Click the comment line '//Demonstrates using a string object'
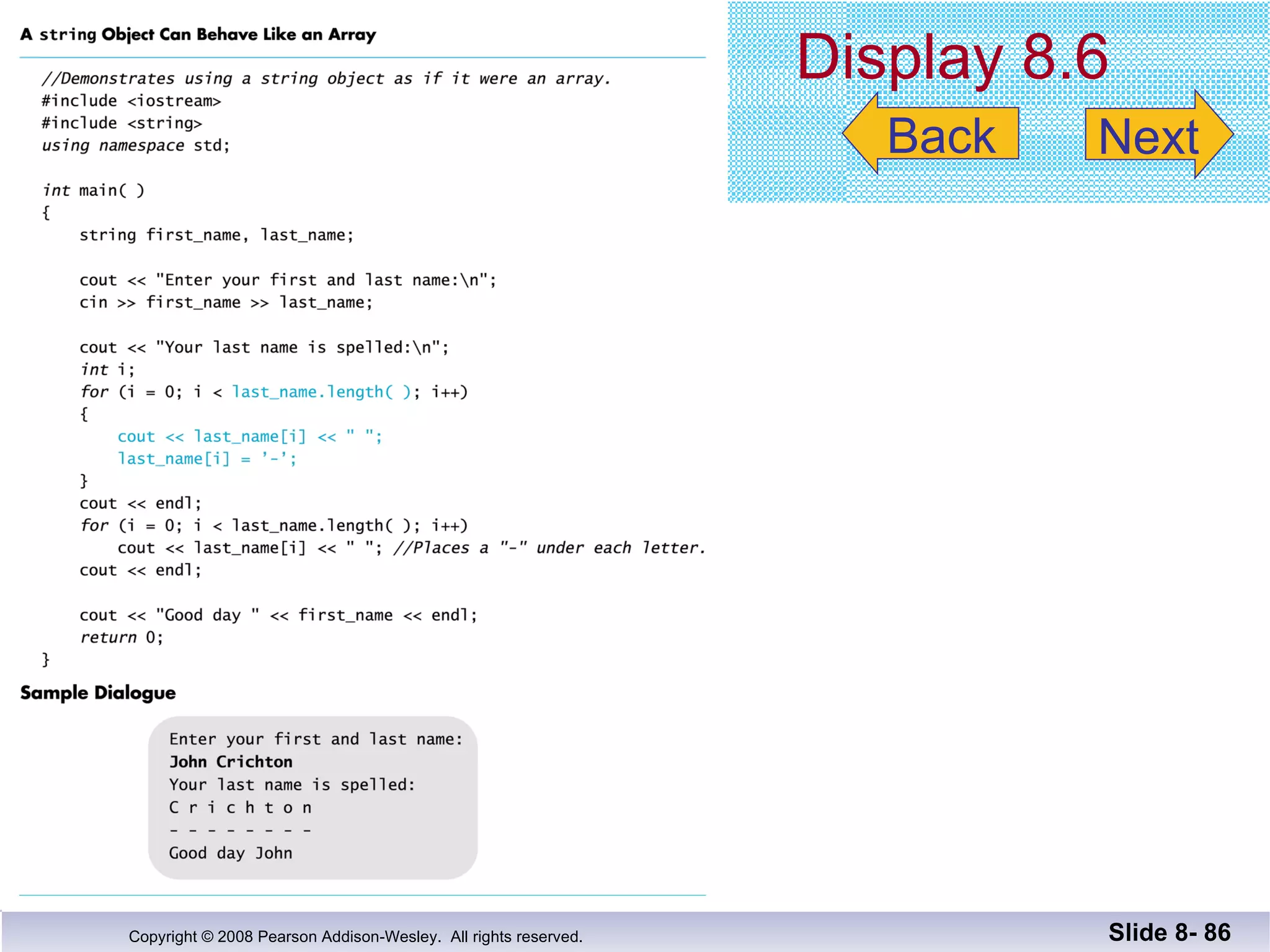The height and width of the screenshot is (952, 1270). [x=326, y=79]
